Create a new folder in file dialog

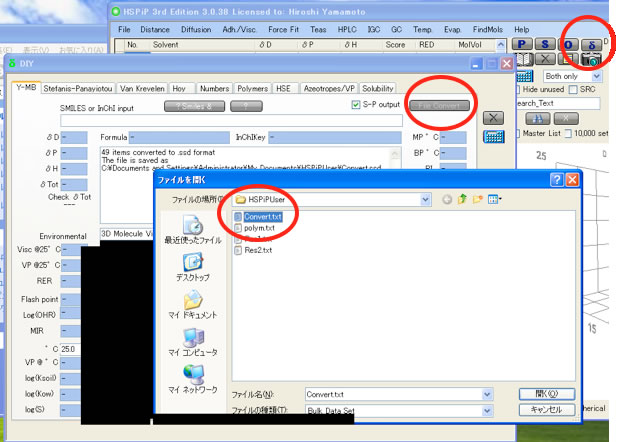coord(478,200)
